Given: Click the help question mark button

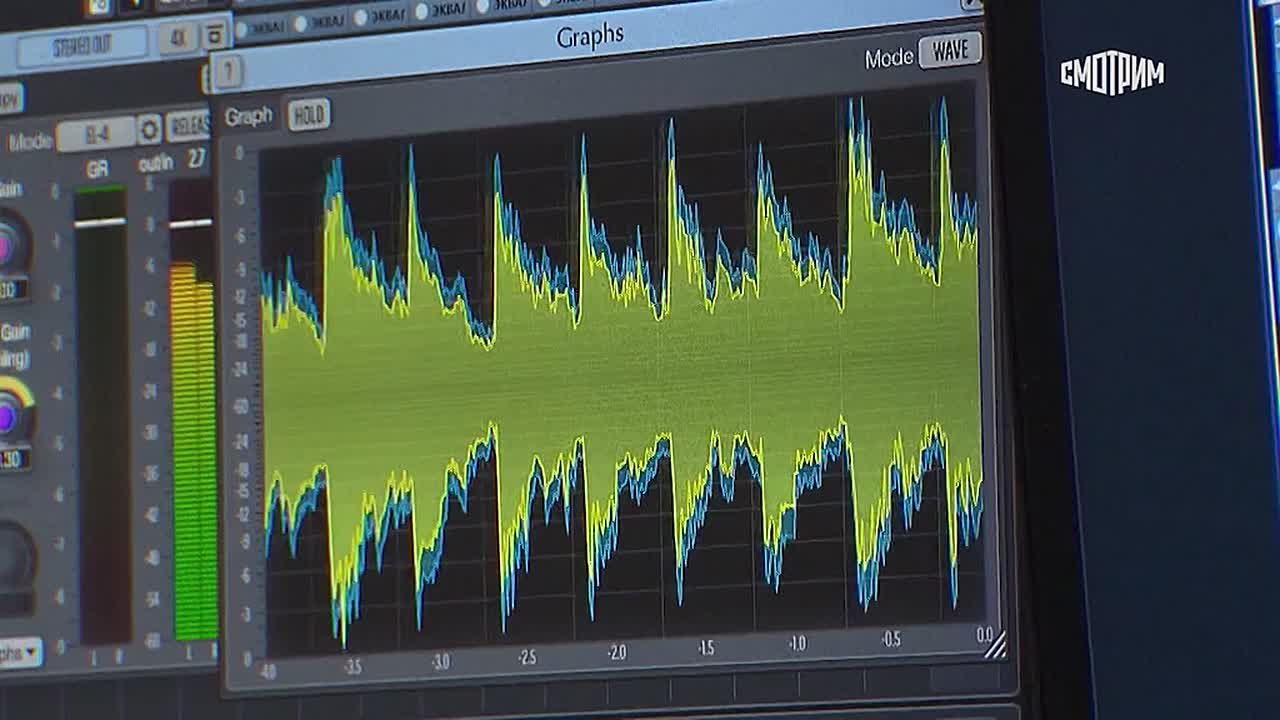Looking at the screenshot, I should point(227,71).
